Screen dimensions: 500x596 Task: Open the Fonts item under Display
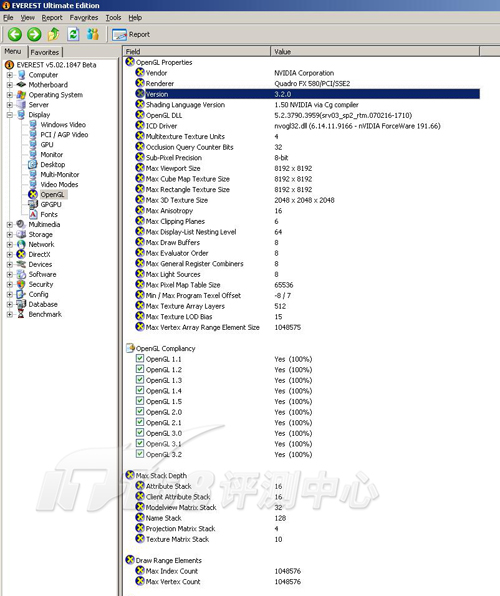49,214
